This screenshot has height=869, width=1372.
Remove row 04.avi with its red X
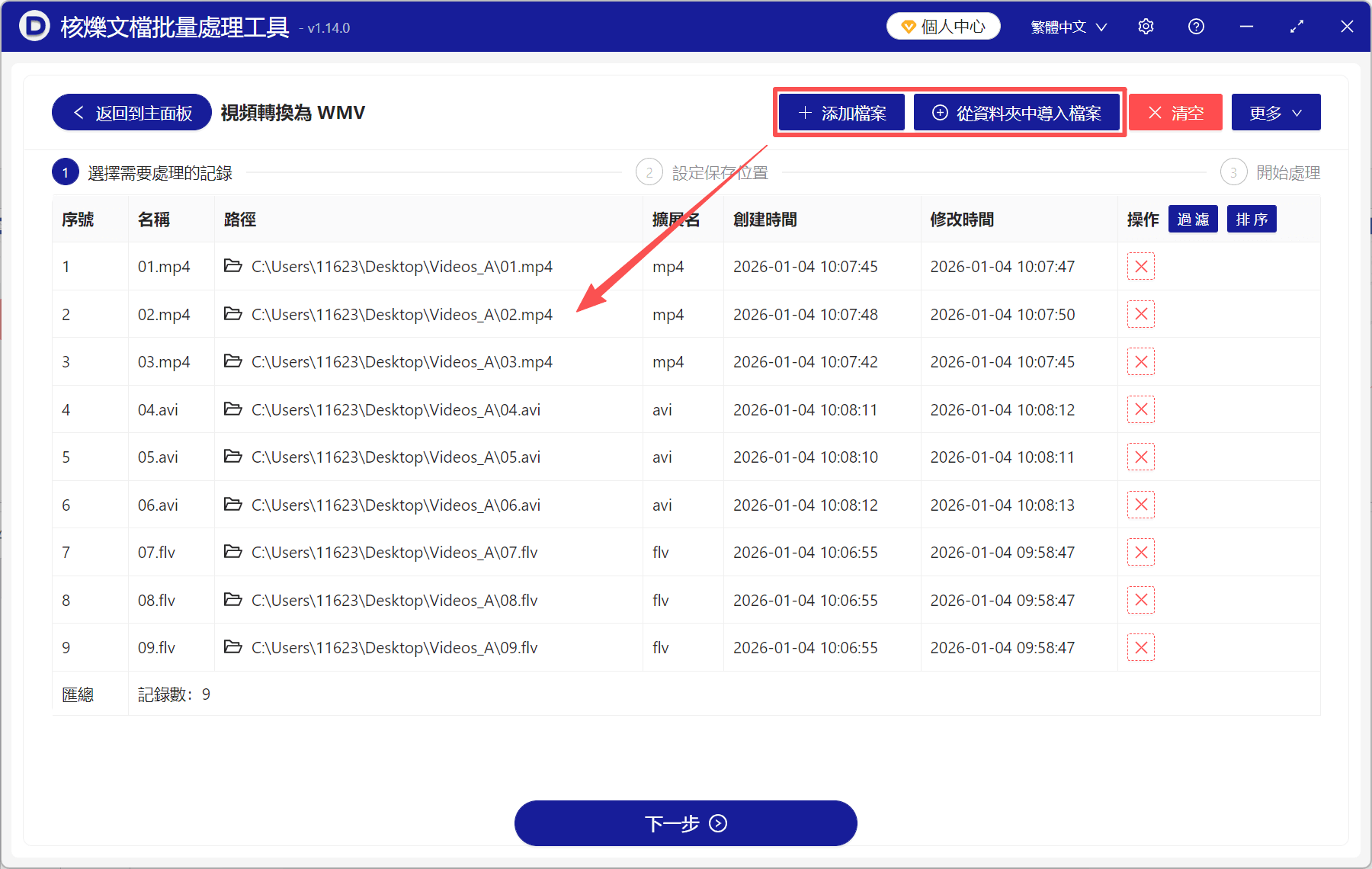pos(1141,409)
